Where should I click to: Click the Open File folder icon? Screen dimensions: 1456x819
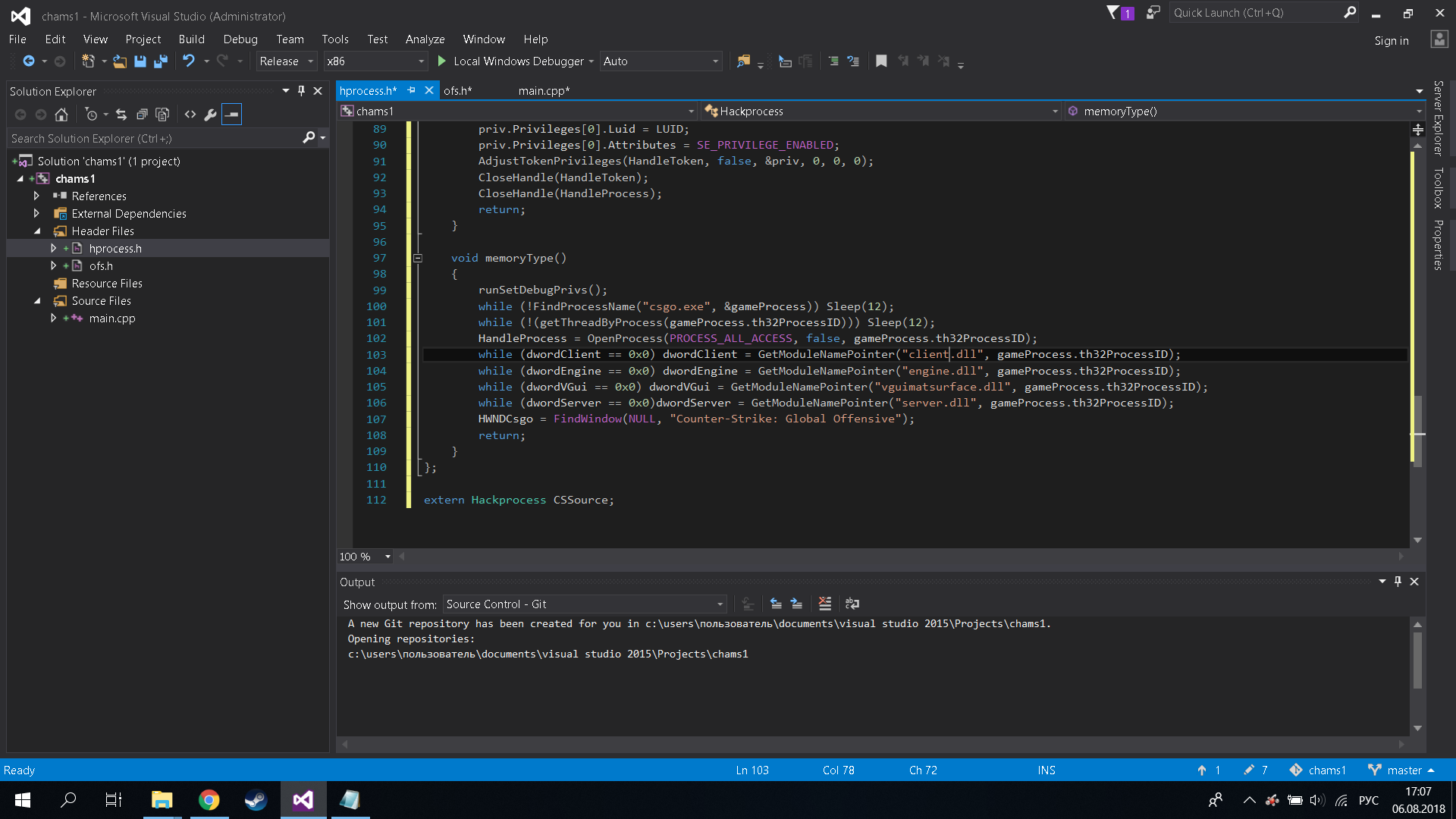(120, 61)
